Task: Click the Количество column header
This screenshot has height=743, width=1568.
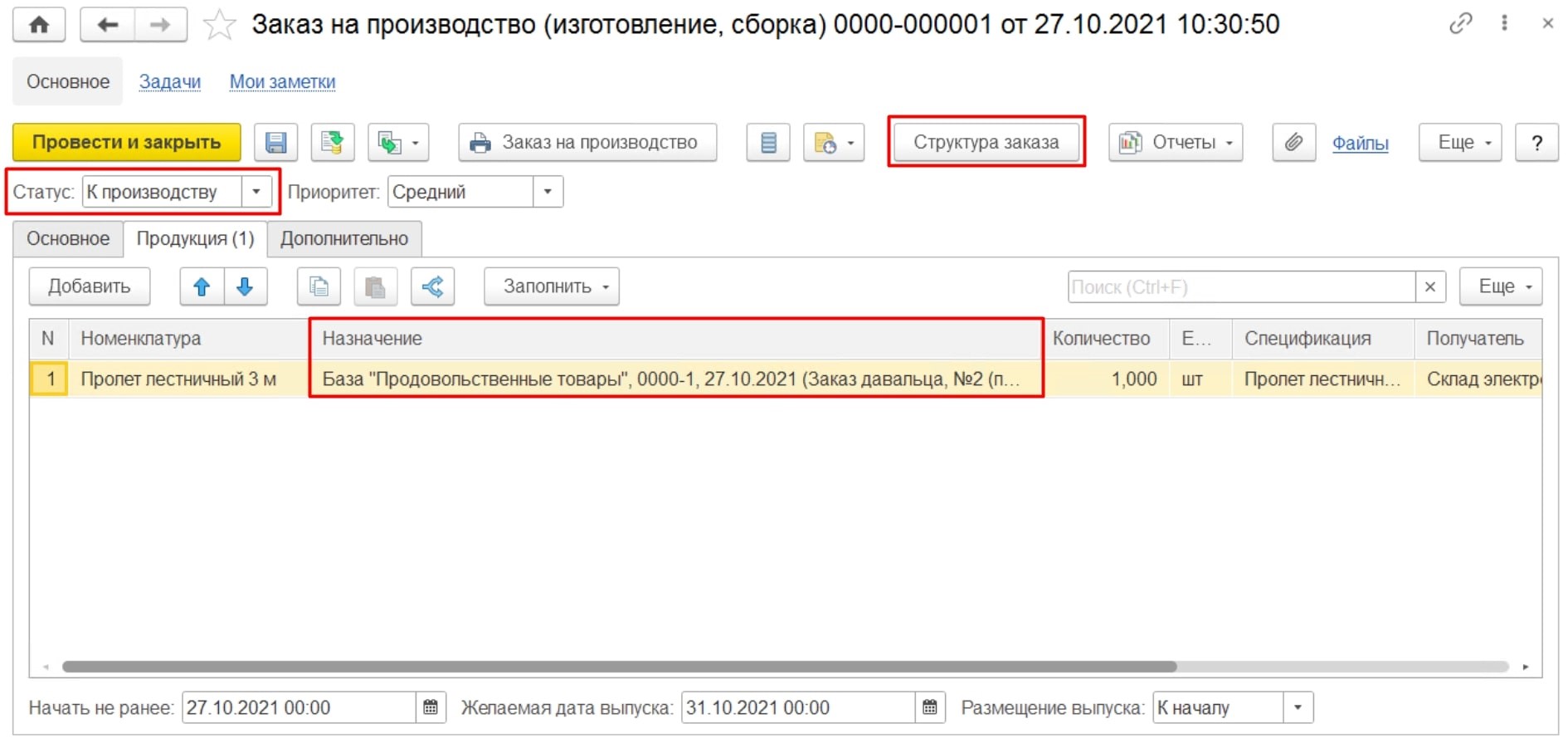Action: coord(1107,339)
